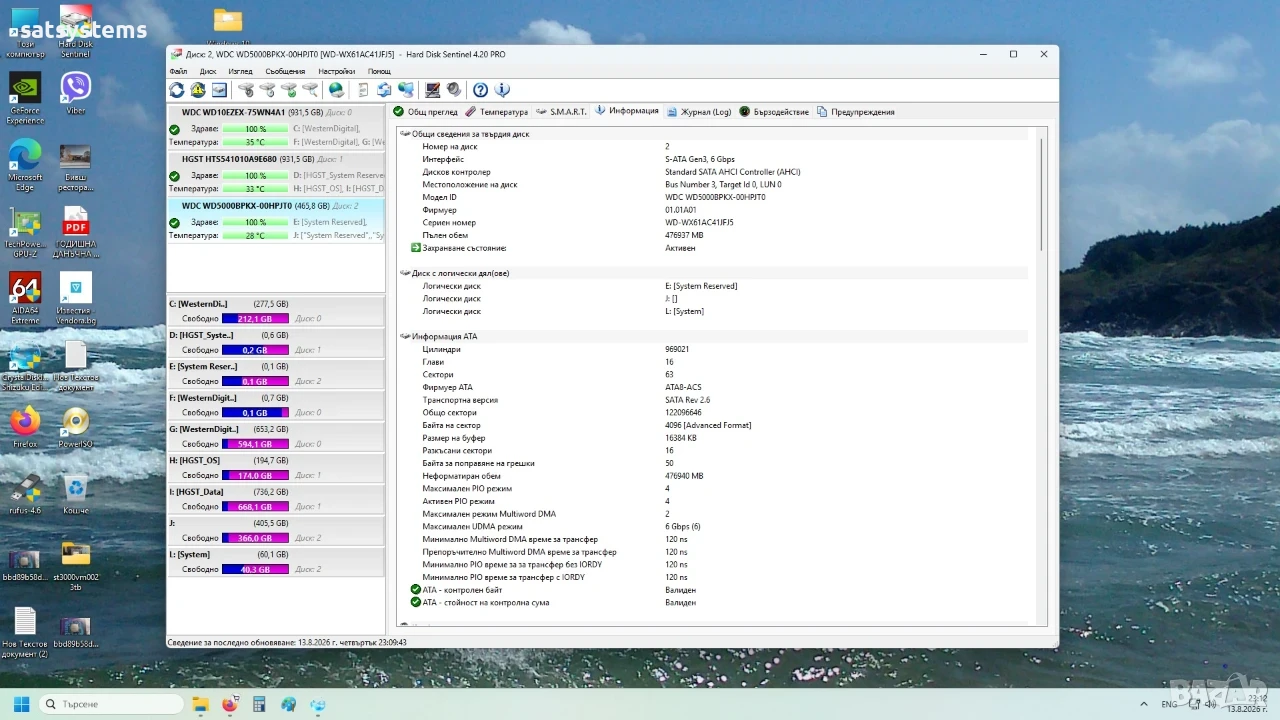Viewport: 1280px width, 720px height.
Task: Switch to the S.M.A.R.T. tab
Action: point(562,112)
